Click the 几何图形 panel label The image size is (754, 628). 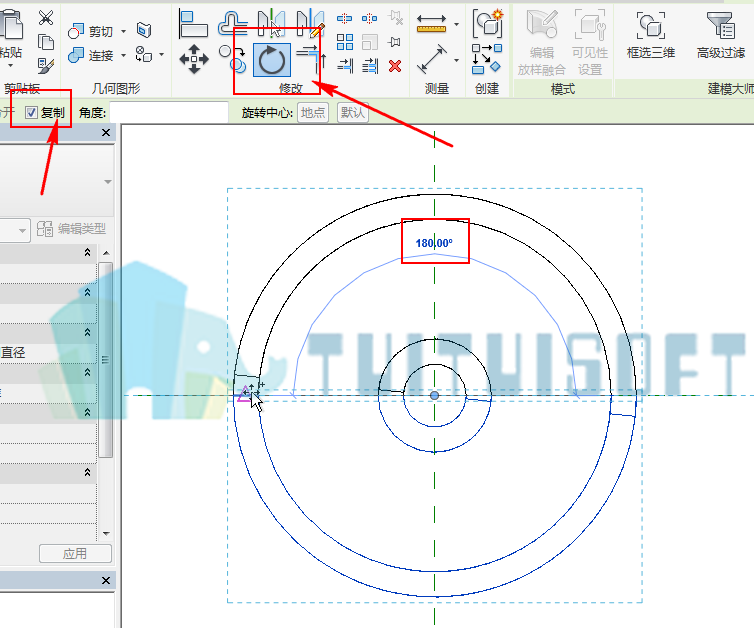(x=116, y=88)
